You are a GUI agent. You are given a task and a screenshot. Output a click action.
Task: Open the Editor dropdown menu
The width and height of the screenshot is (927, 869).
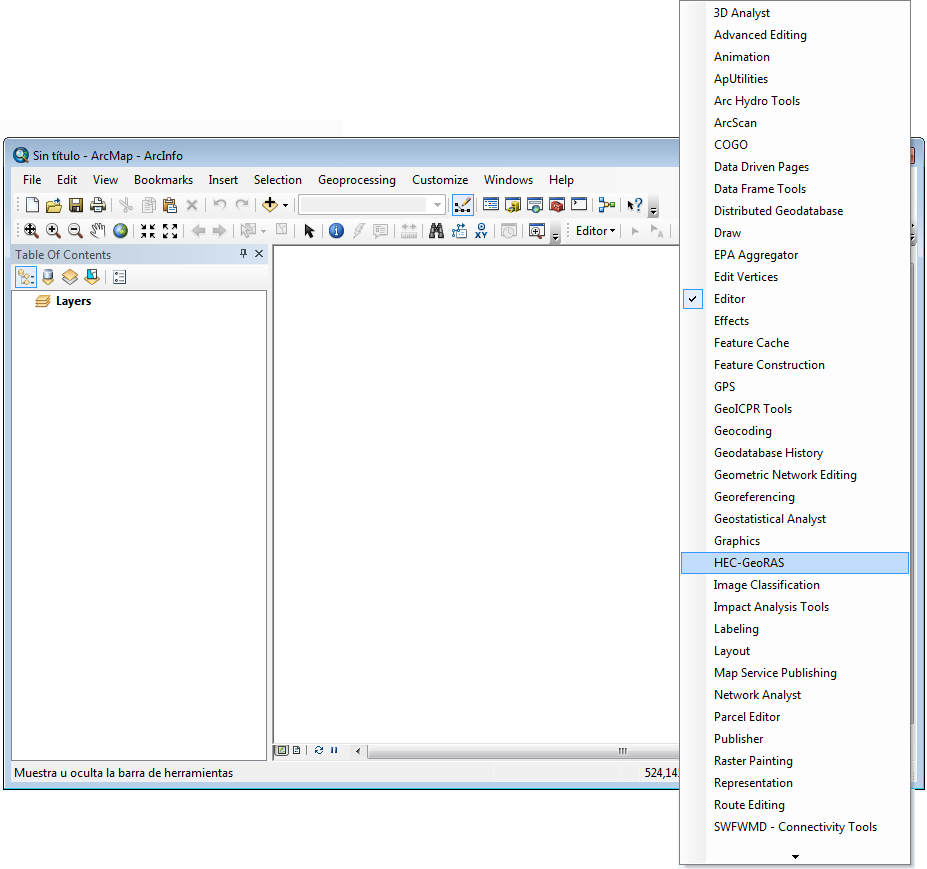click(x=595, y=231)
